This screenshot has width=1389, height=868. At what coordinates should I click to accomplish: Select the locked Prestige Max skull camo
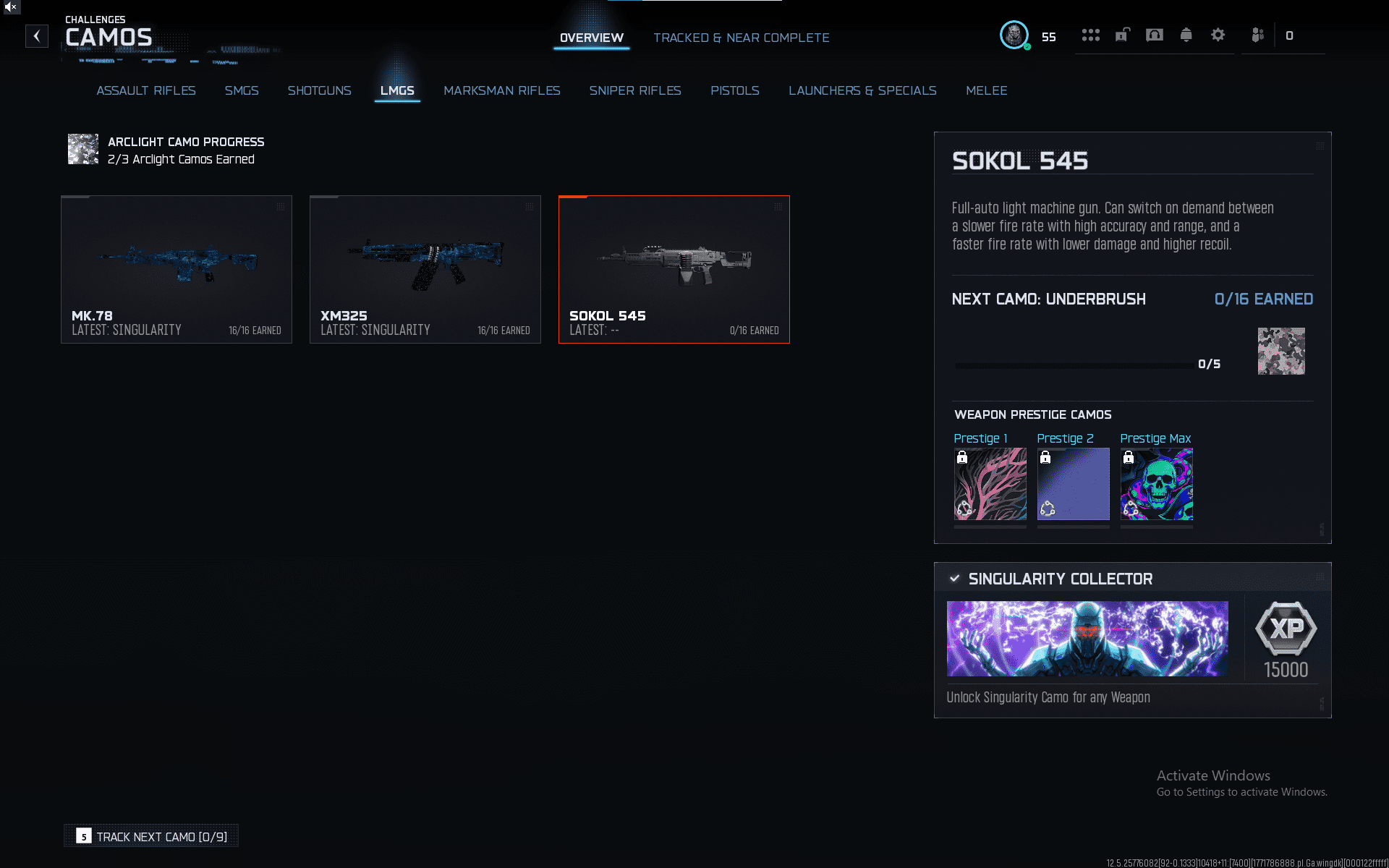[x=1156, y=484]
